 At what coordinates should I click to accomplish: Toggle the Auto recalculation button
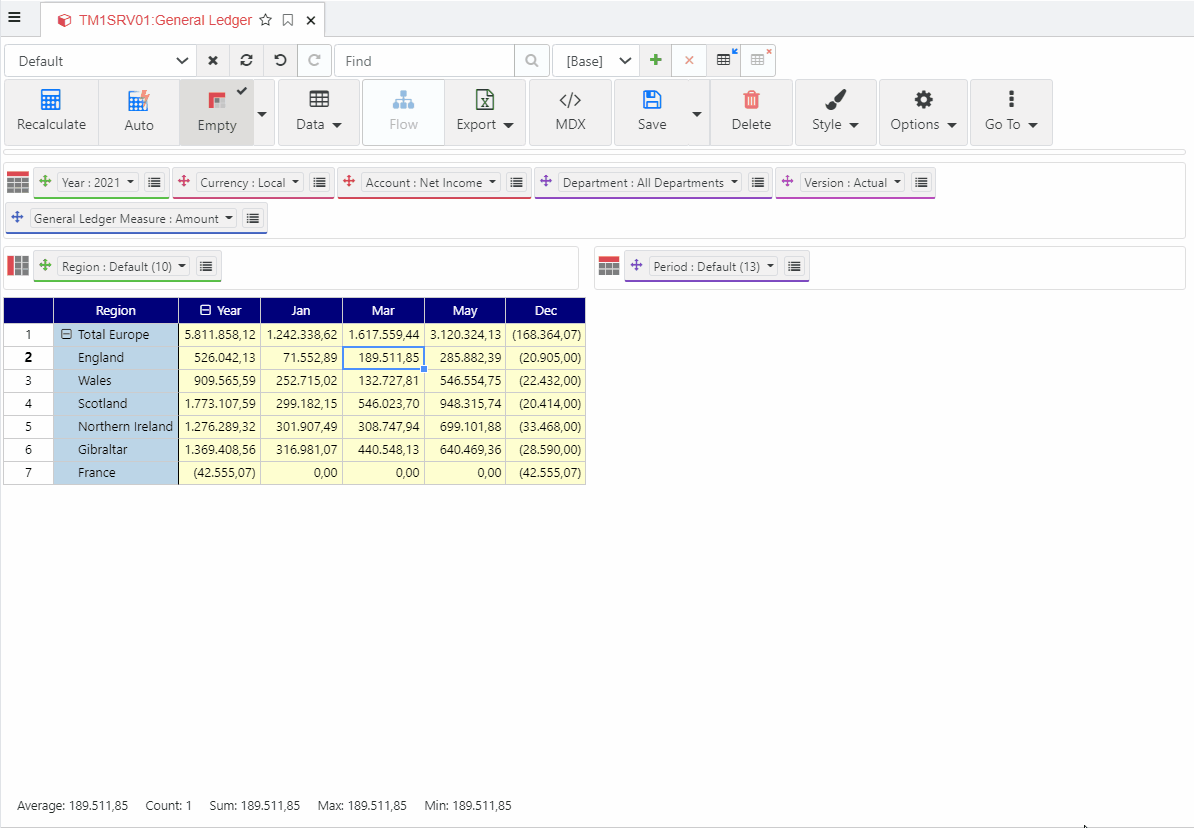pos(139,112)
